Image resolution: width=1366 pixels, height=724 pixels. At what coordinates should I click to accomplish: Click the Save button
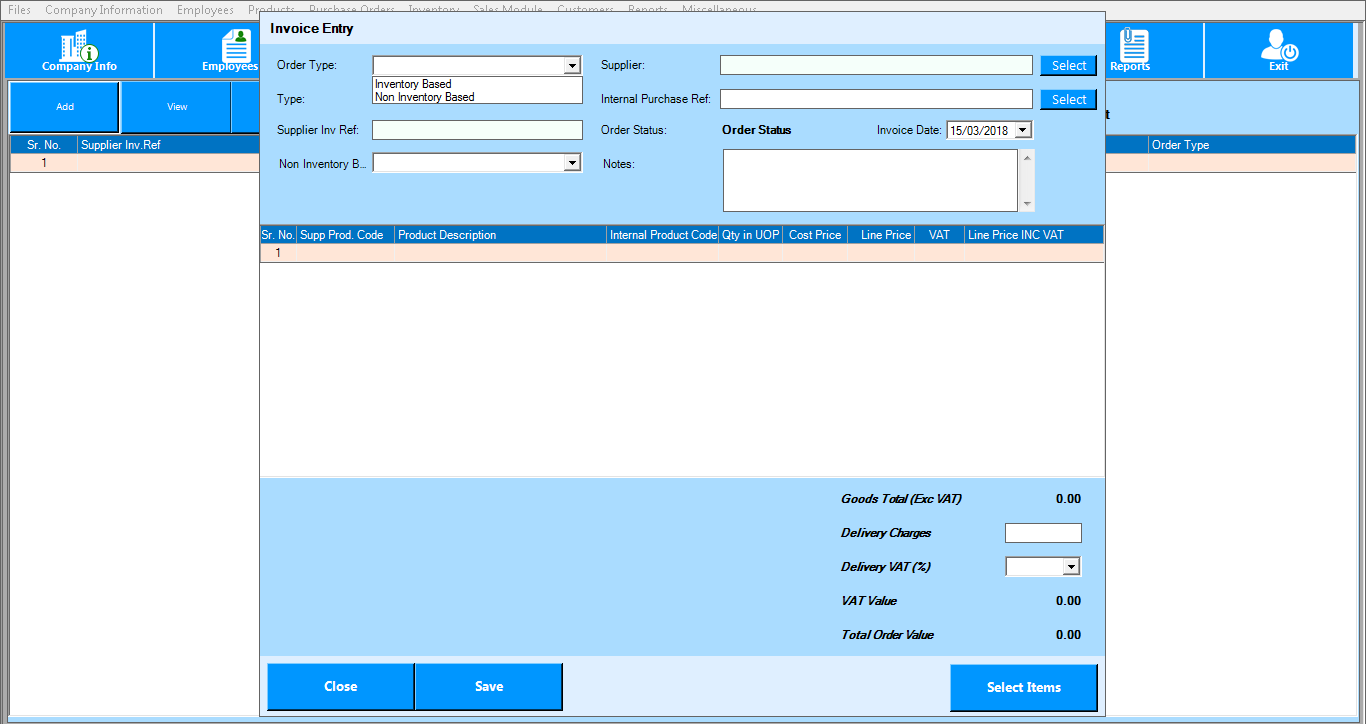click(x=489, y=687)
